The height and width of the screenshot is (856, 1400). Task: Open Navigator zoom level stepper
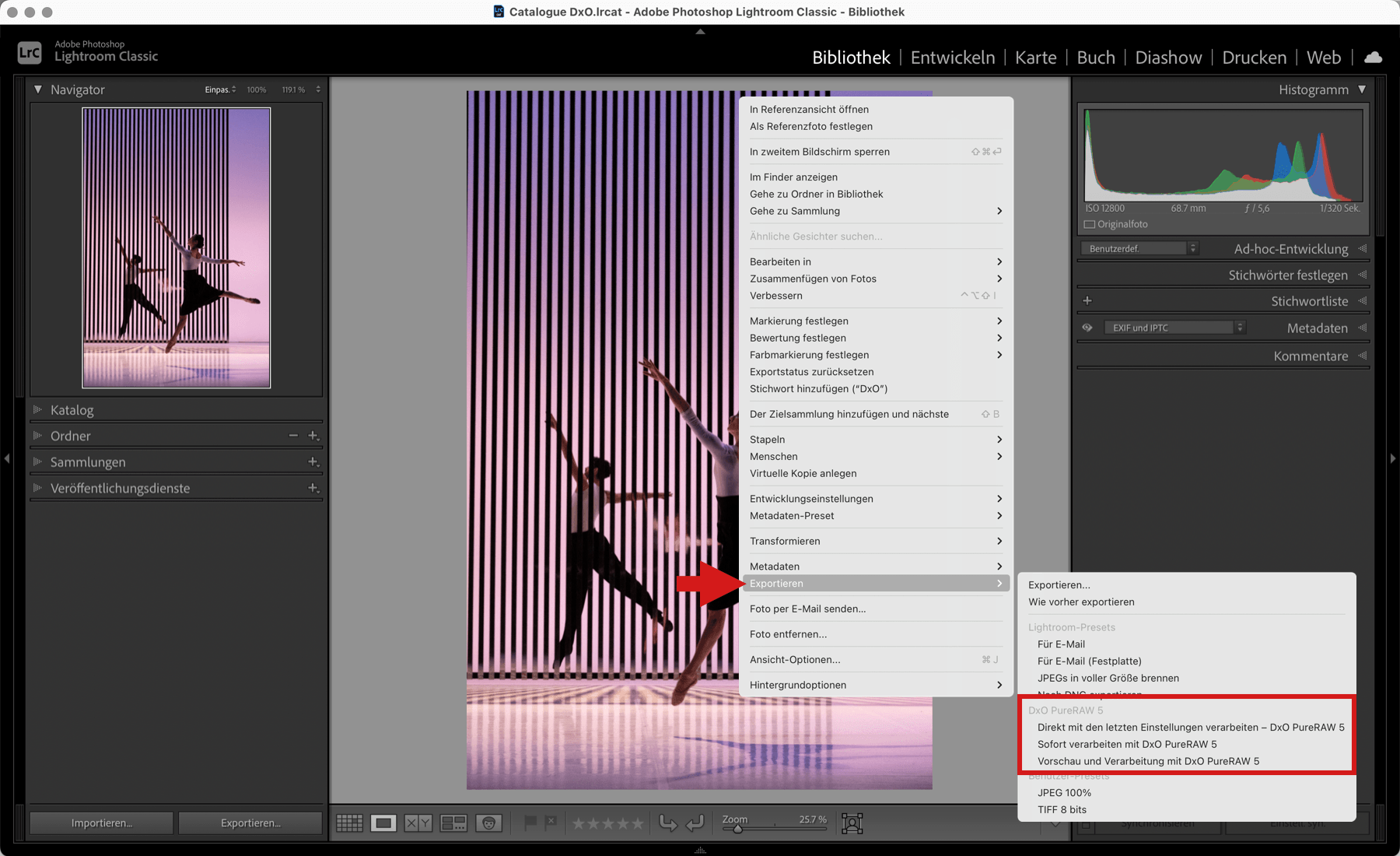(318, 89)
